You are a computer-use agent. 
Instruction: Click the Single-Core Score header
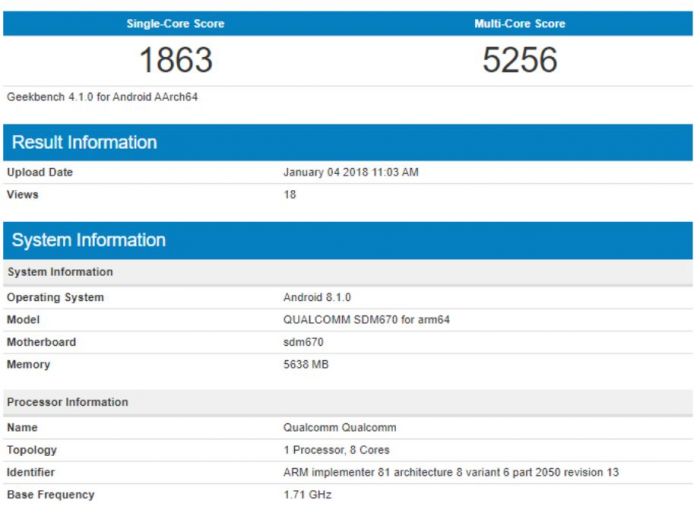click(x=175, y=23)
